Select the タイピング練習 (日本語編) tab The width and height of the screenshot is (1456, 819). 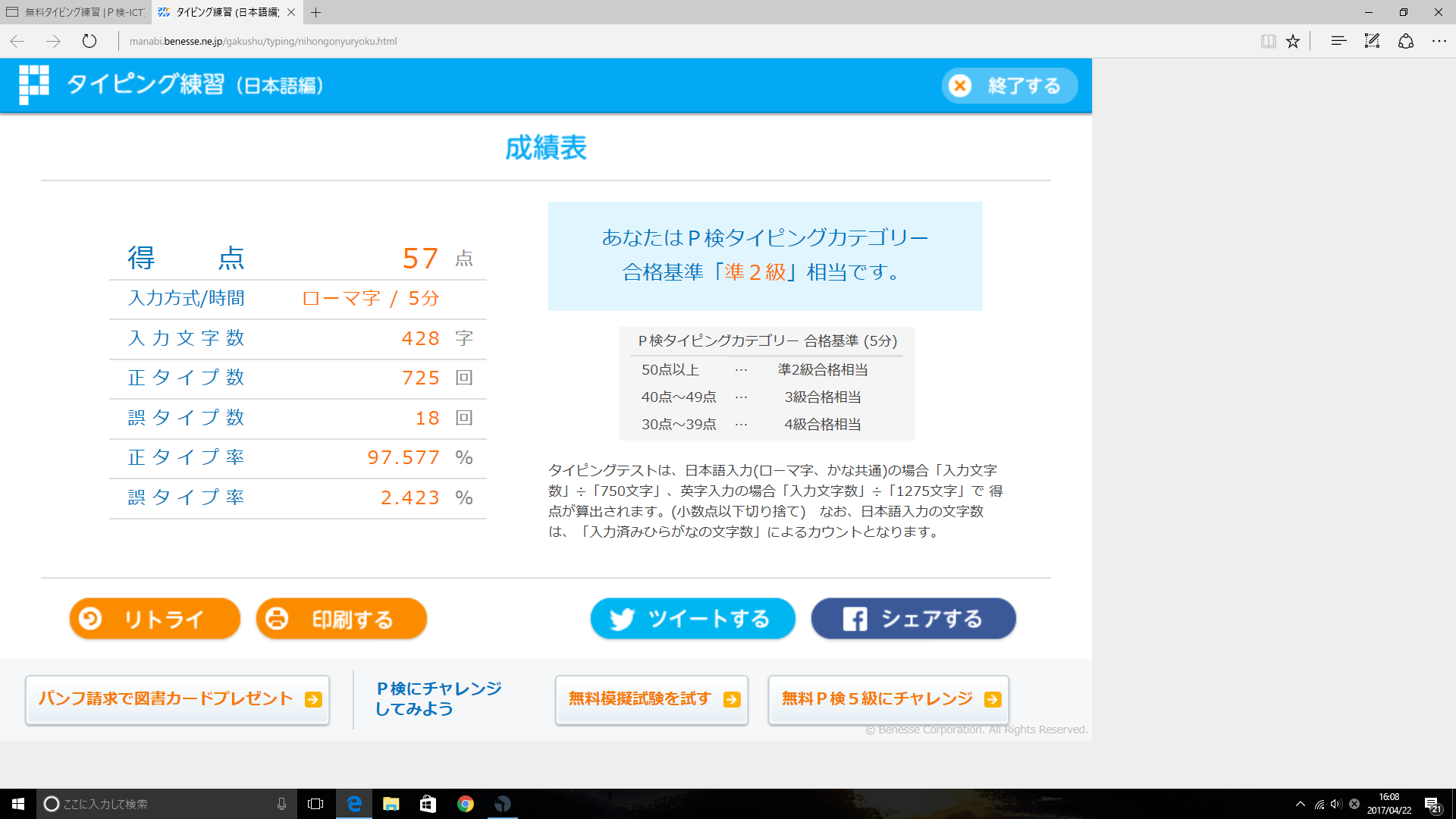click(227, 12)
